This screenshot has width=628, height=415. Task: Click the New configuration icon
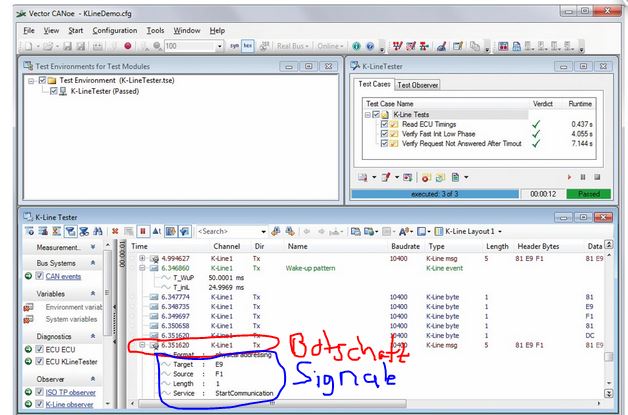(x=28, y=46)
